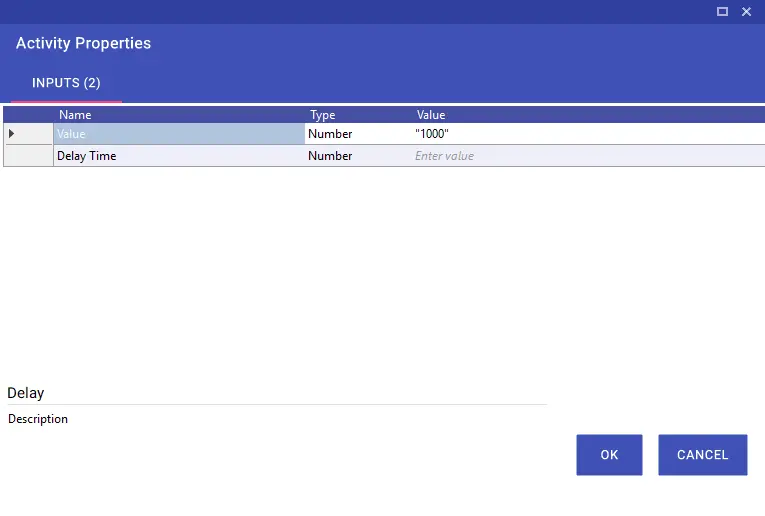Select the Value name cell
765x516 pixels.
click(179, 134)
